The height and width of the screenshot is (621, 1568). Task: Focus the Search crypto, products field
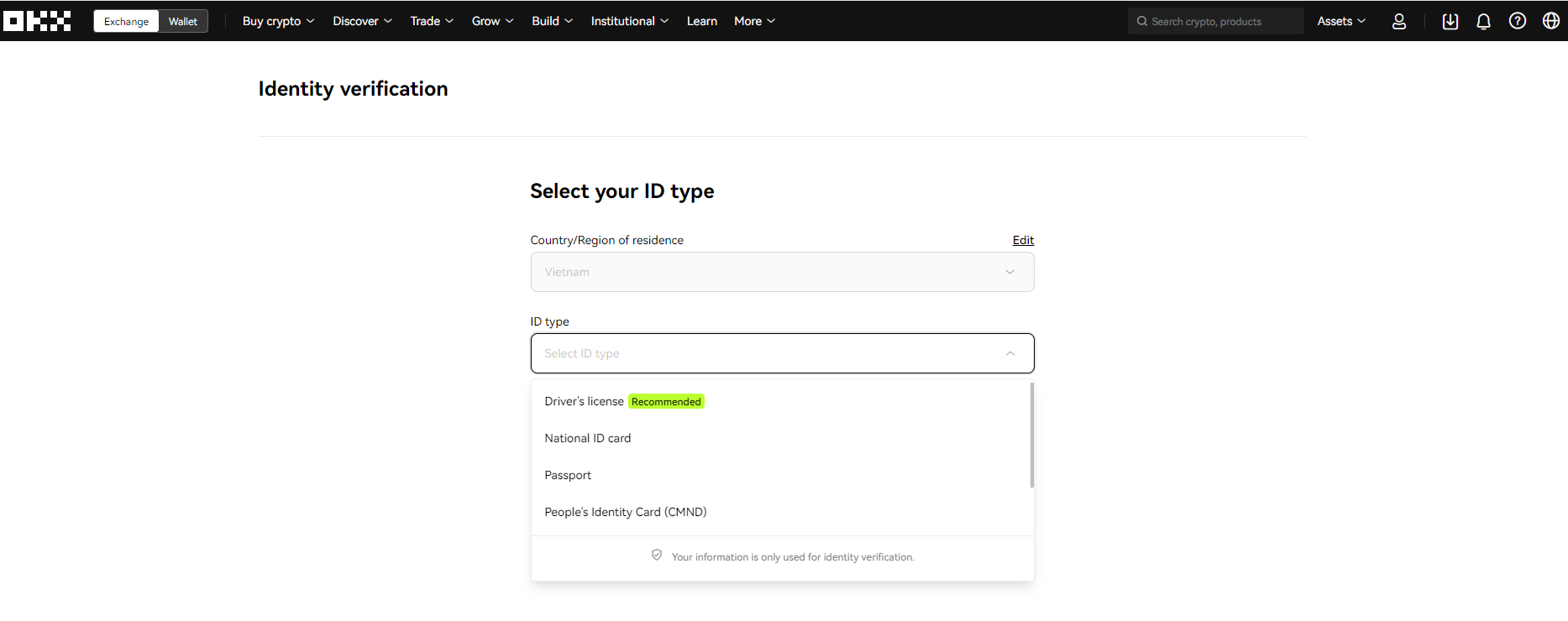[1215, 21]
